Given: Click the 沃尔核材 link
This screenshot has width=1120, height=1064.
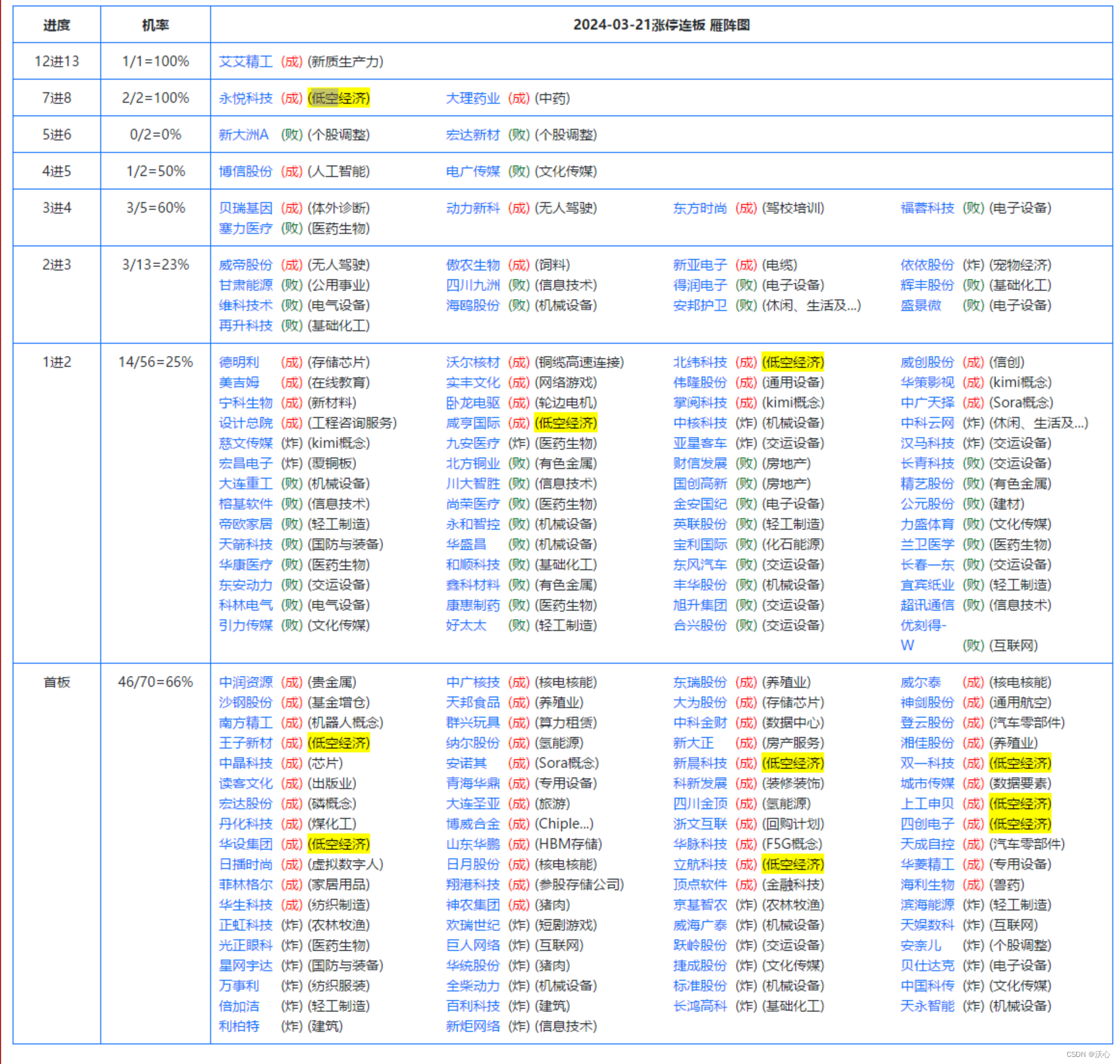Looking at the screenshot, I should pos(473,362).
